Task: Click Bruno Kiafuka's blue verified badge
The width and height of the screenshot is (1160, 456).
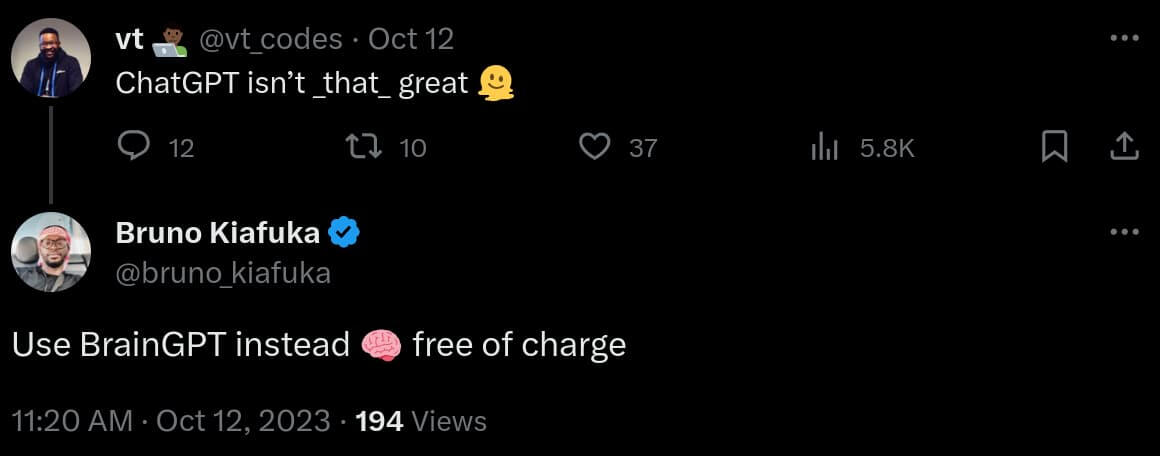Action: tap(344, 234)
